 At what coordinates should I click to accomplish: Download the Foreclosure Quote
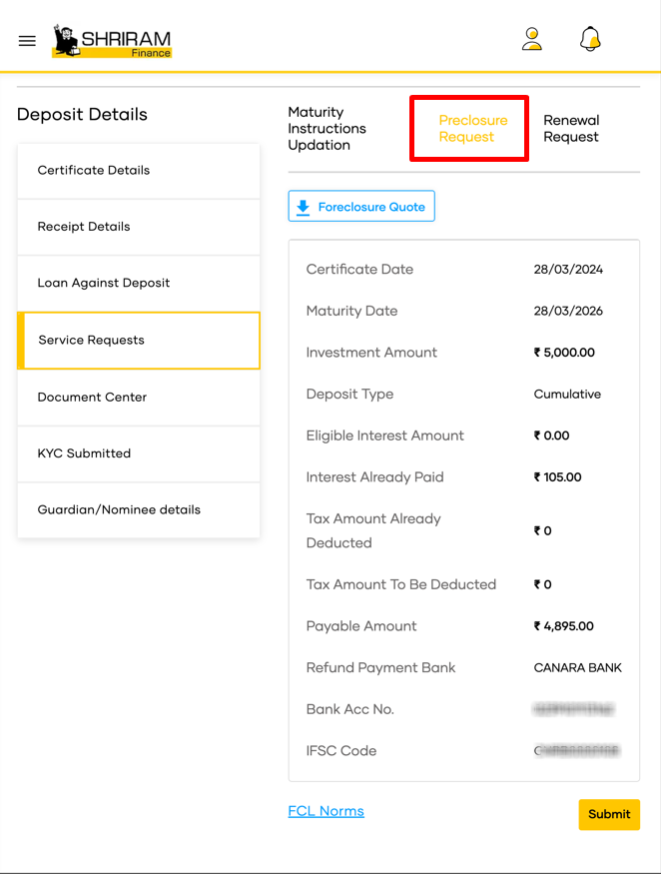pyautogui.click(x=361, y=206)
